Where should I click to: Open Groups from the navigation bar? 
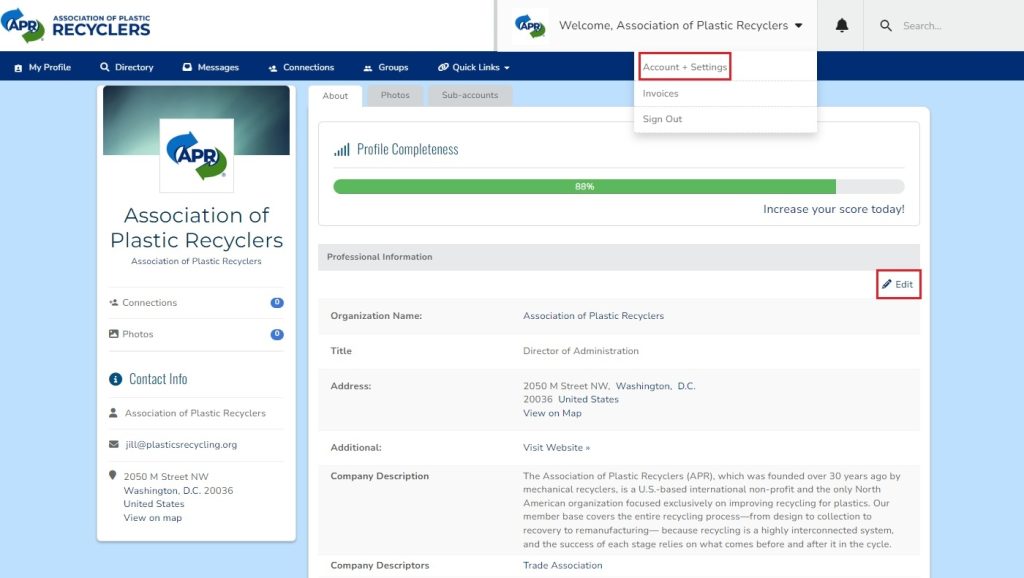tap(386, 67)
